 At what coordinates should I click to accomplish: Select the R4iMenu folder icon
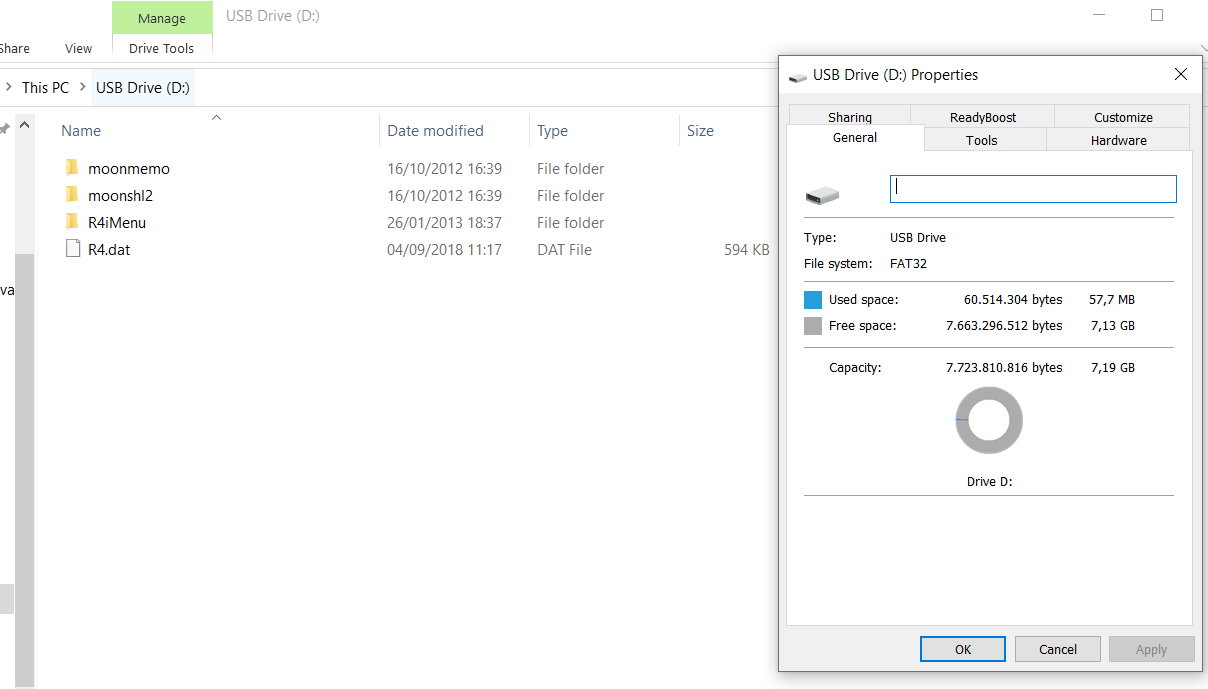click(72, 222)
